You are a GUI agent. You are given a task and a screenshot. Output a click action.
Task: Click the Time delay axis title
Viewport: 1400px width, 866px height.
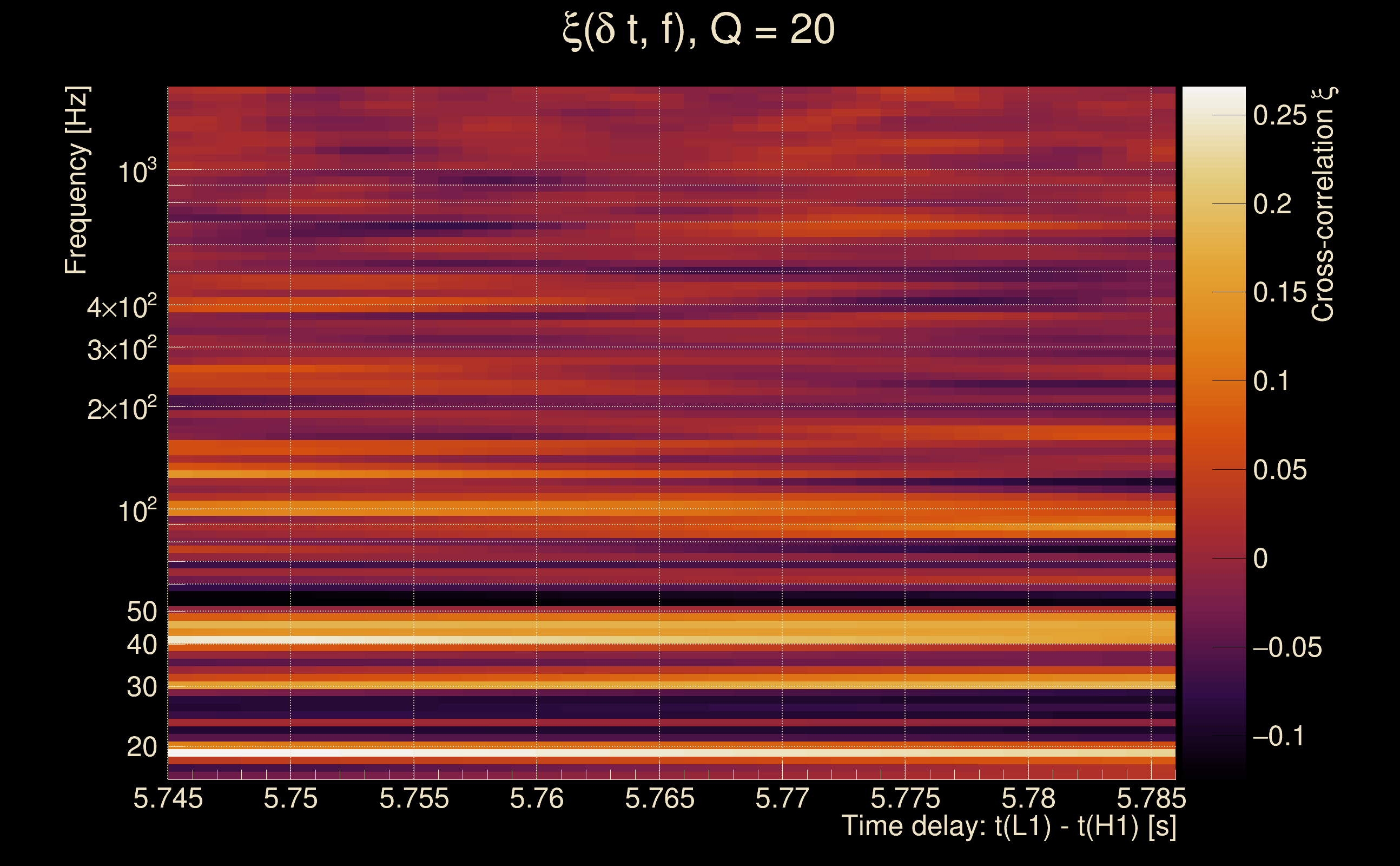tap(1008, 826)
